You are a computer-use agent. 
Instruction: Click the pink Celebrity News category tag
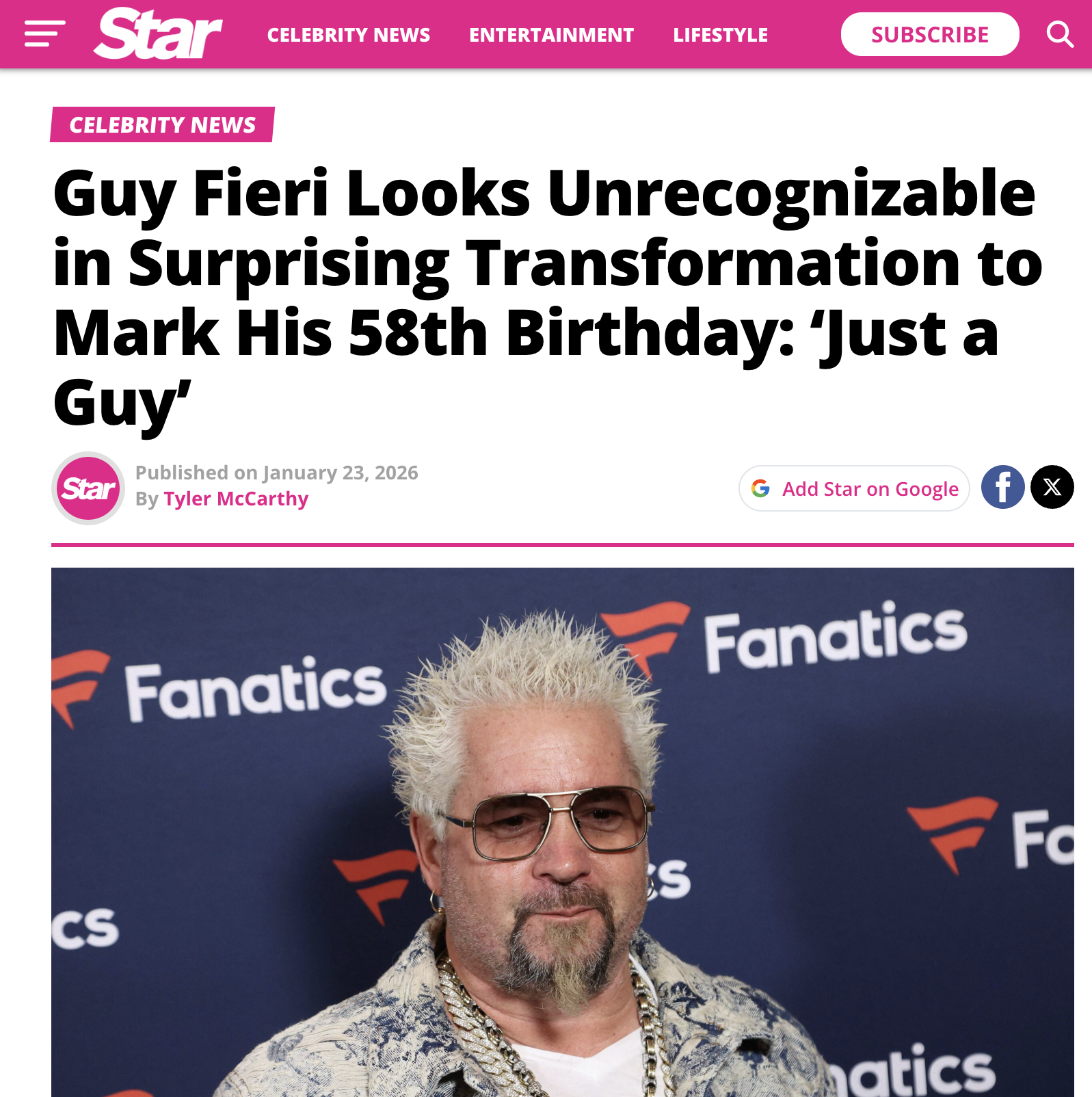tap(162, 124)
